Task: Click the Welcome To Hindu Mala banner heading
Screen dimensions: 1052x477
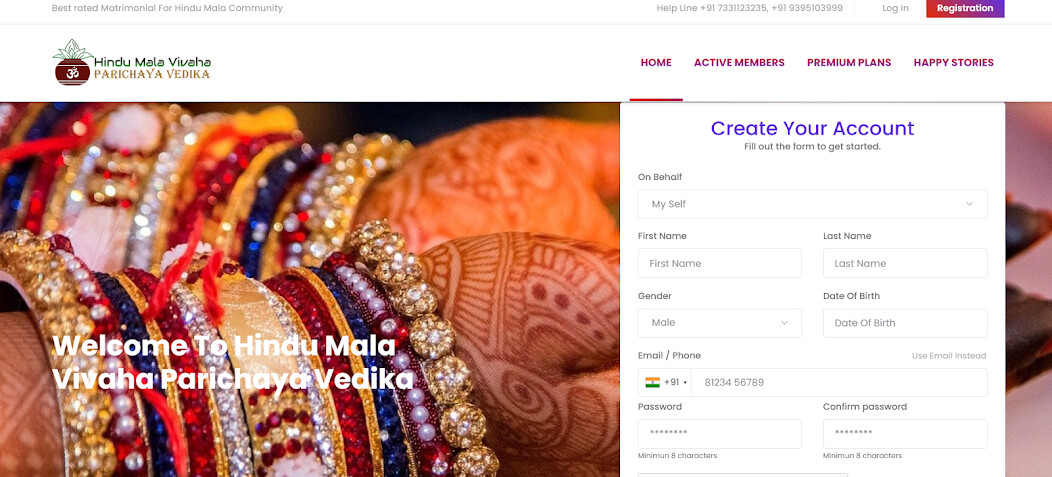Action: click(233, 363)
